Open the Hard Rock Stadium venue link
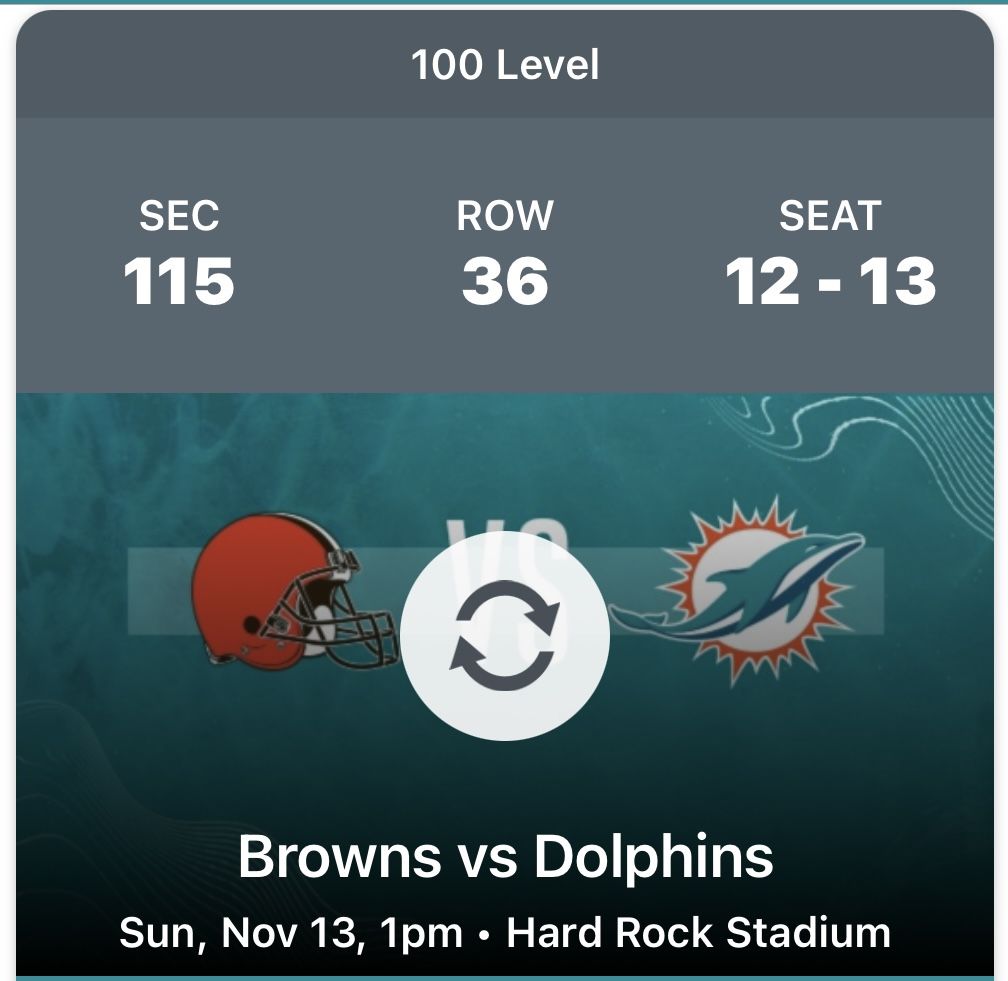 point(698,933)
